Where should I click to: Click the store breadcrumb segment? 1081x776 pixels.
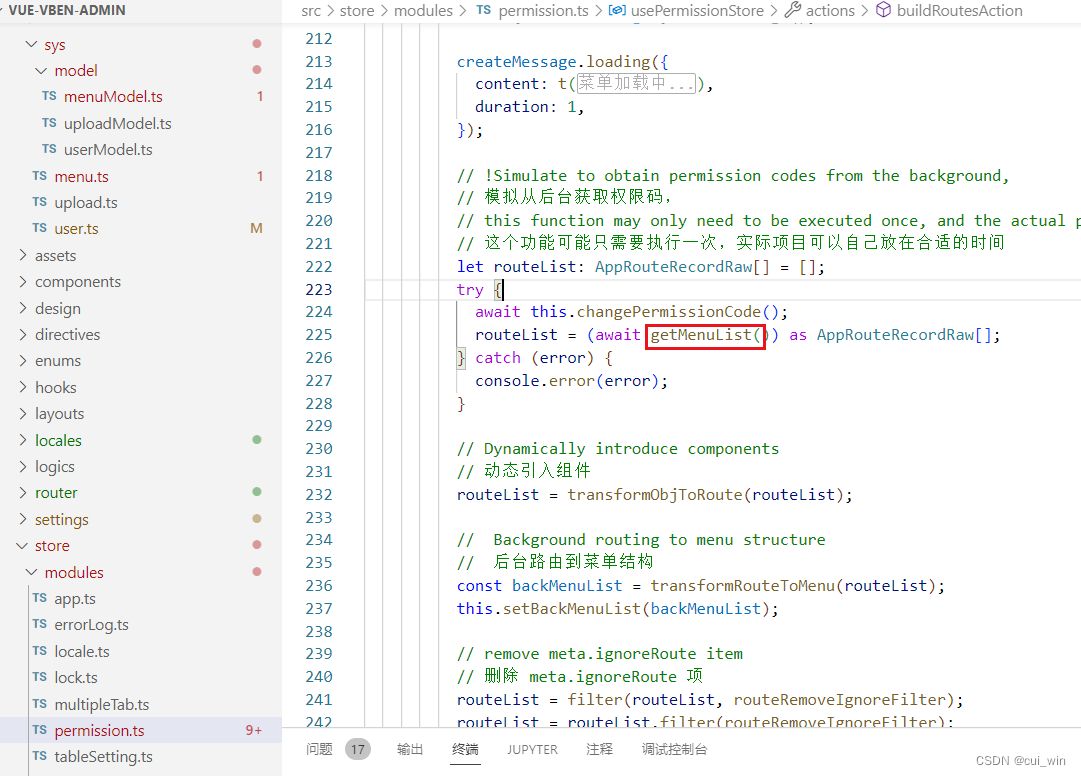pyautogui.click(x=357, y=10)
